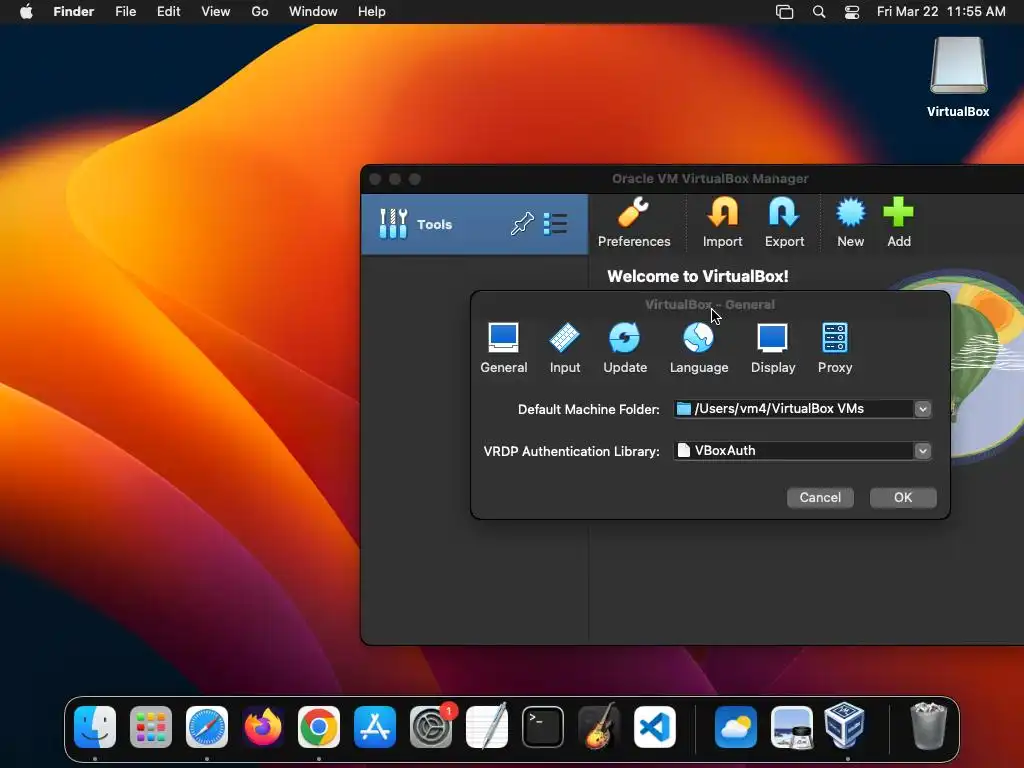1024x768 pixels.
Task: Open the Trash from the Dock
Action: pos(928,726)
